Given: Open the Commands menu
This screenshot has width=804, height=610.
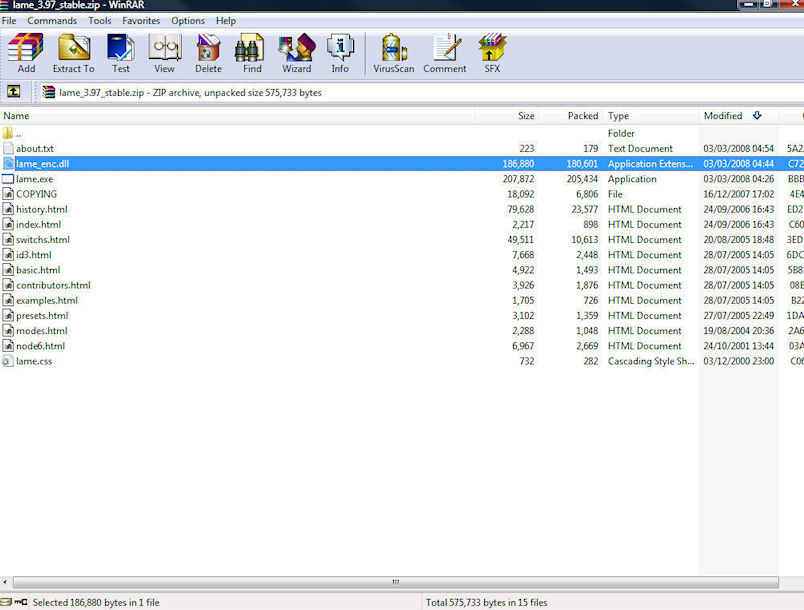Looking at the screenshot, I should (x=52, y=21).
